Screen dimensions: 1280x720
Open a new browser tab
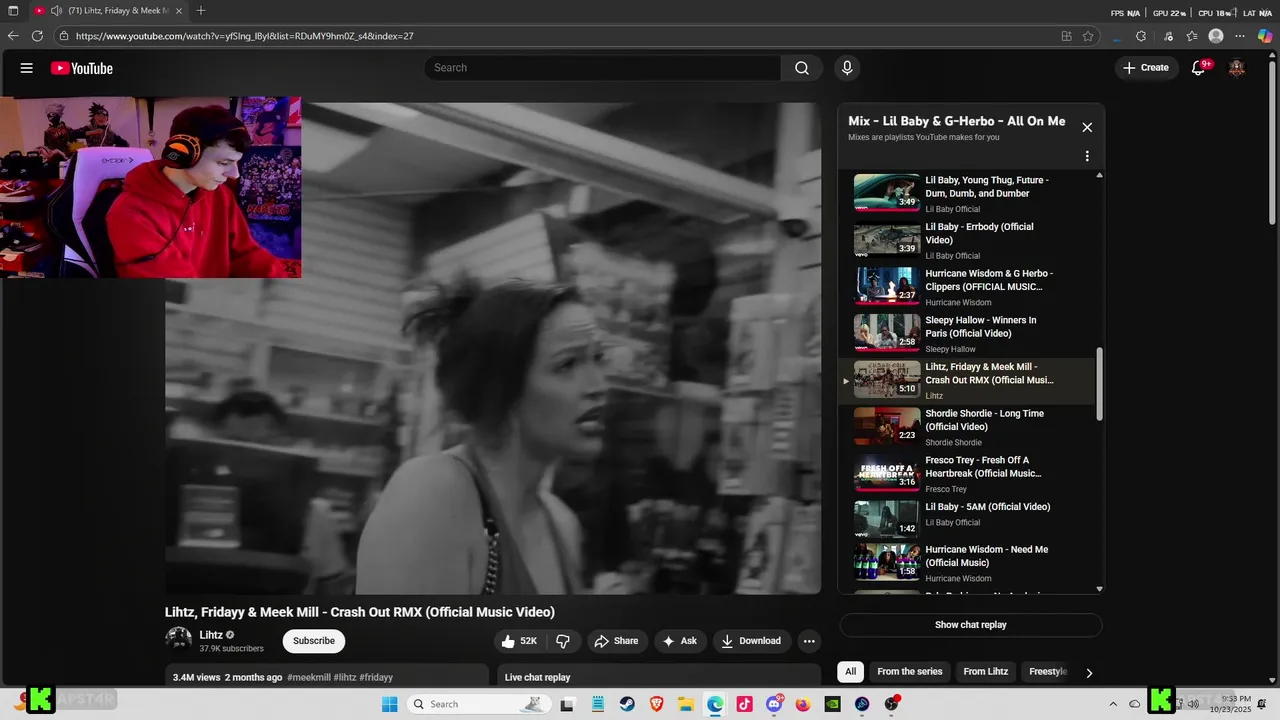point(201,11)
